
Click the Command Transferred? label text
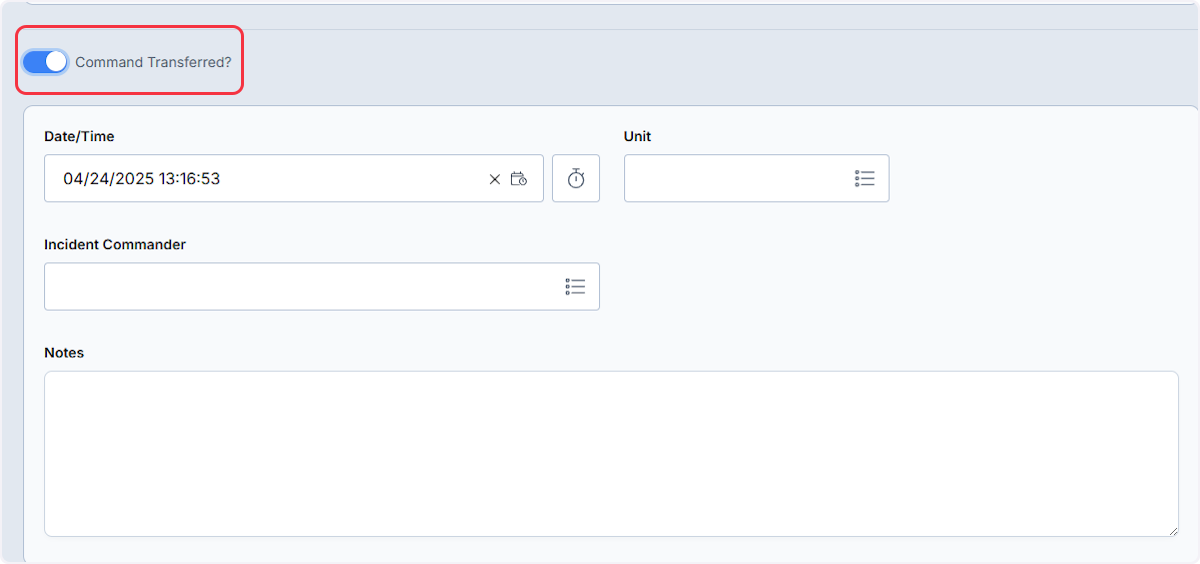pos(153,62)
